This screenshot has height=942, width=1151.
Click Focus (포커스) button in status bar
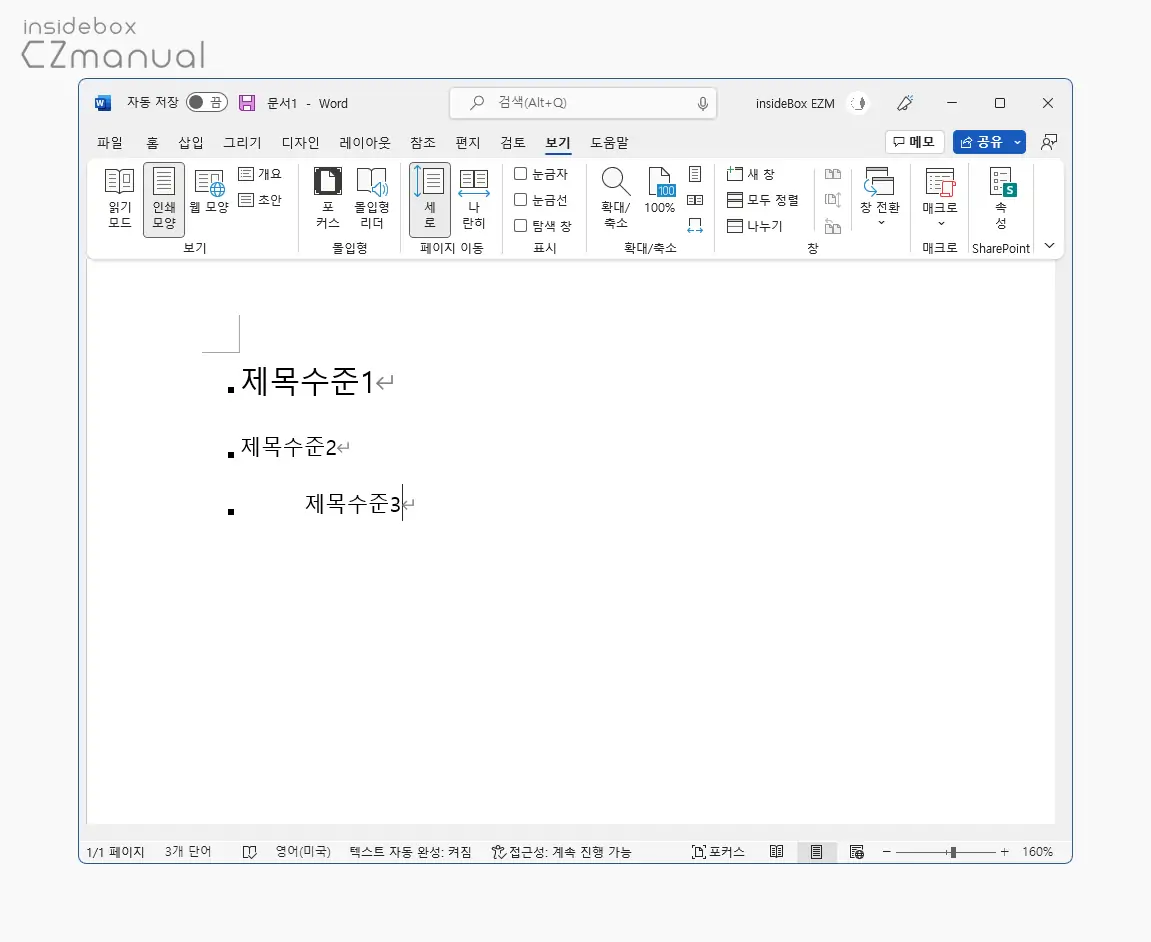pyautogui.click(x=718, y=852)
